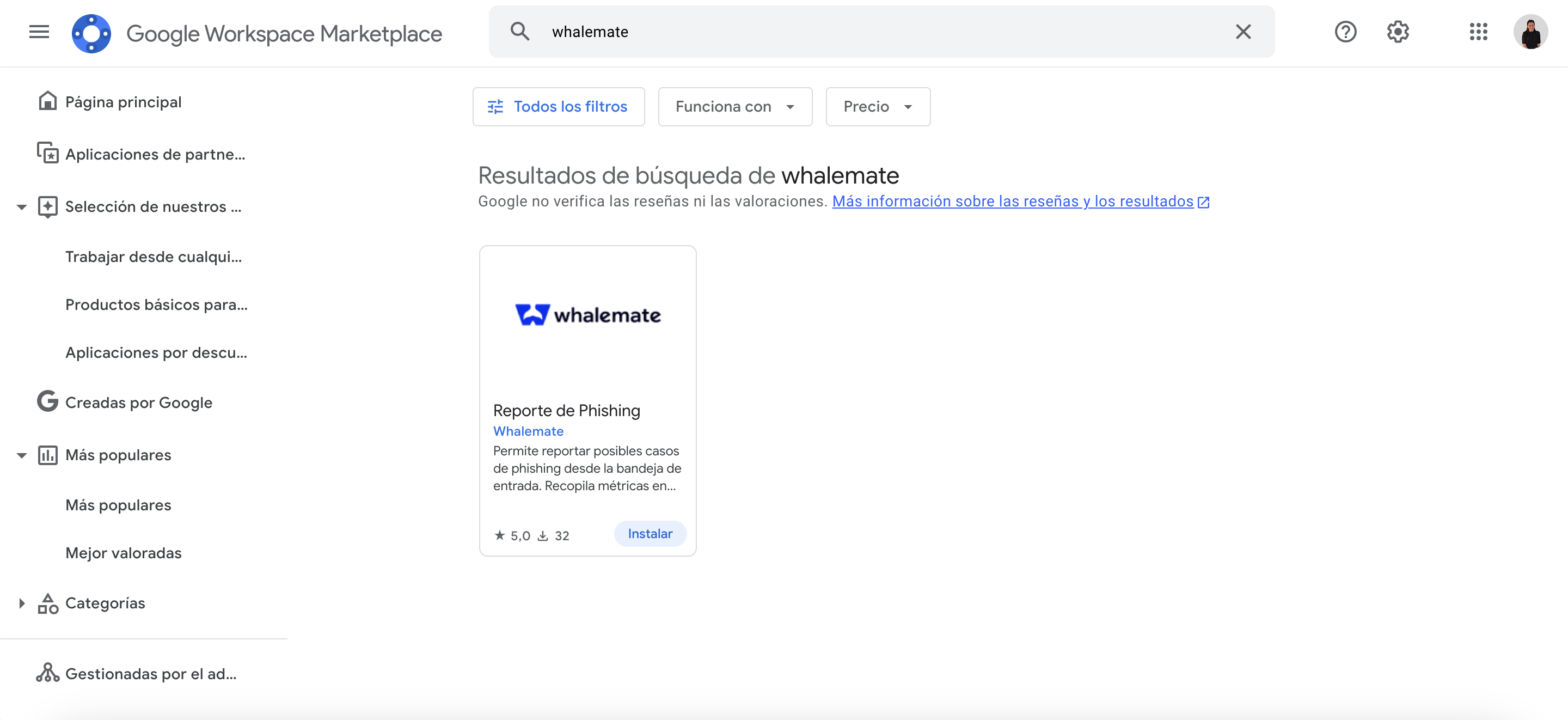The height and width of the screenshot is (720, 1568).
Task: Click the whalemate app logo thumbnail
Action: click(x=587, y=315)
